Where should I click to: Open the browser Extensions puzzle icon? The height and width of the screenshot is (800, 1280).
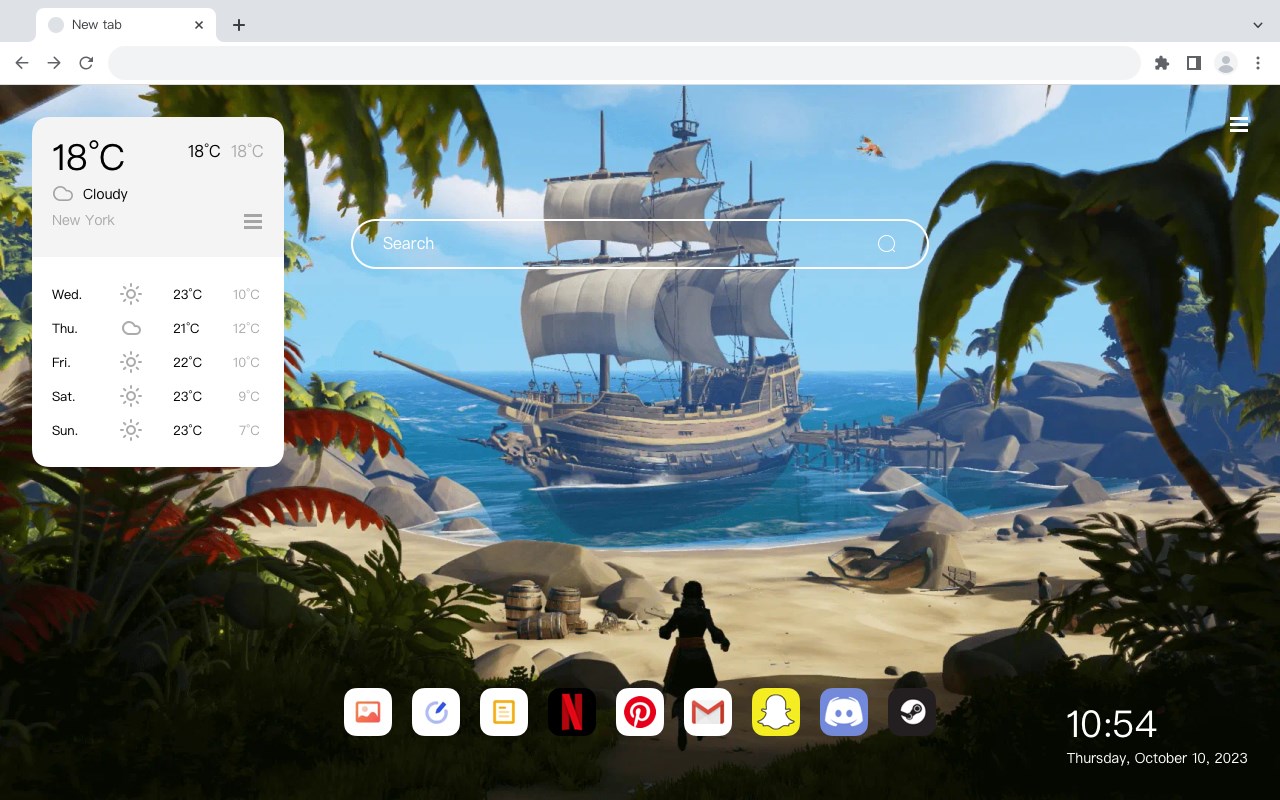point(1161,63)
